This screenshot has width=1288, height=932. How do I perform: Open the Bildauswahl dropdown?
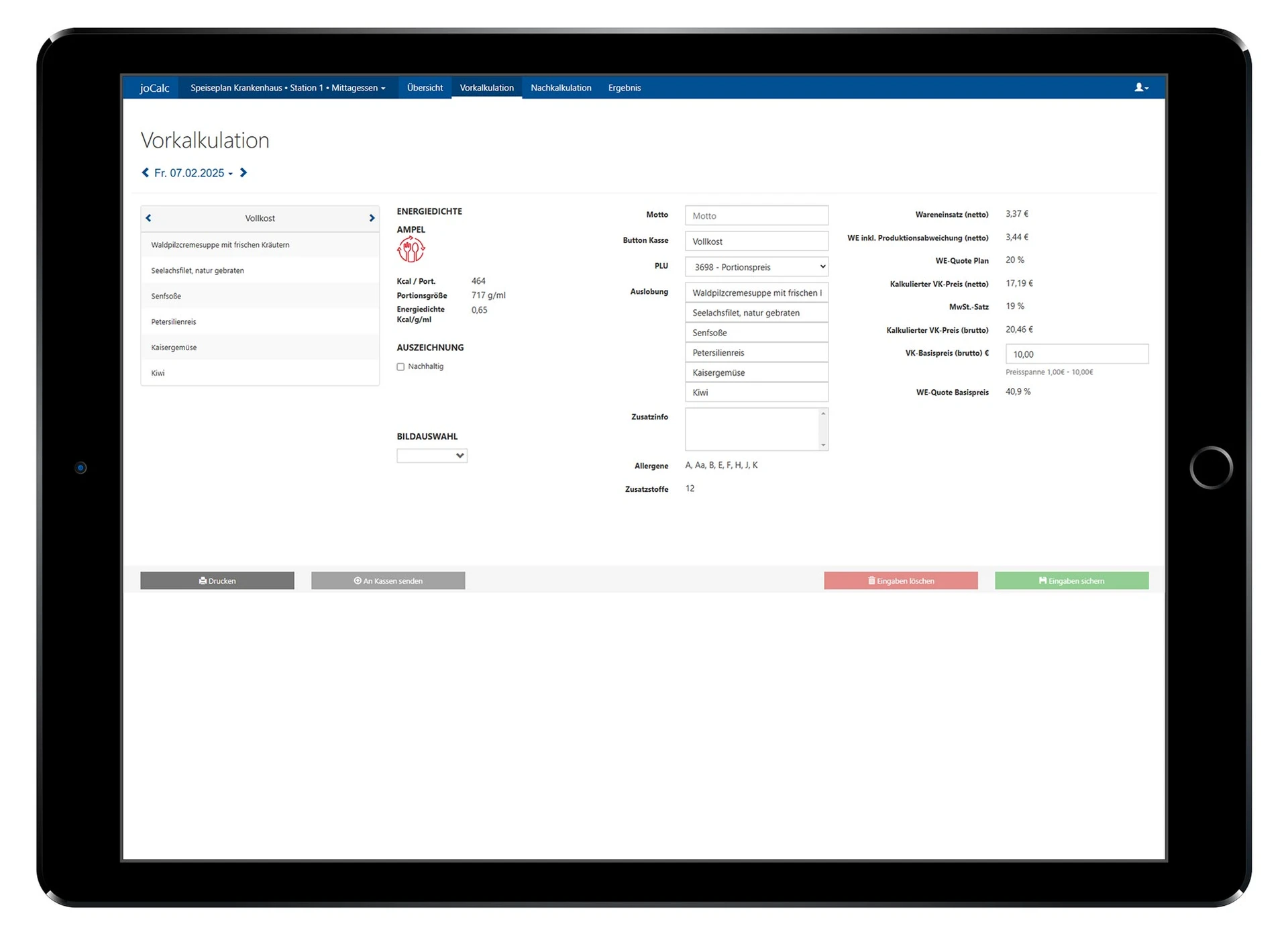[431, 456]
